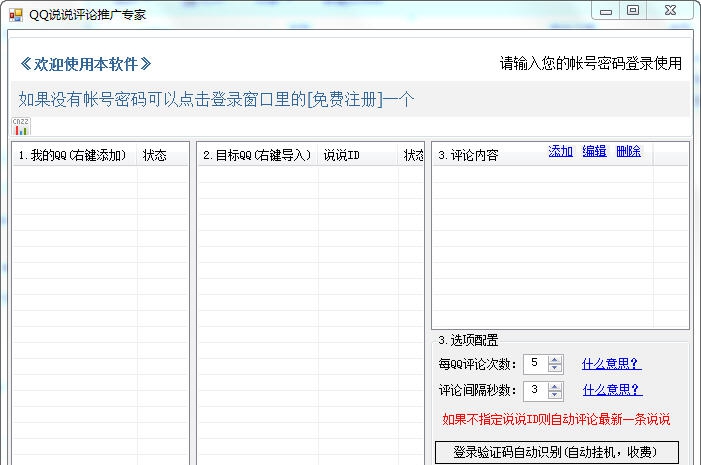
Task: Click 说说ID column header
Action: (358, 155)
